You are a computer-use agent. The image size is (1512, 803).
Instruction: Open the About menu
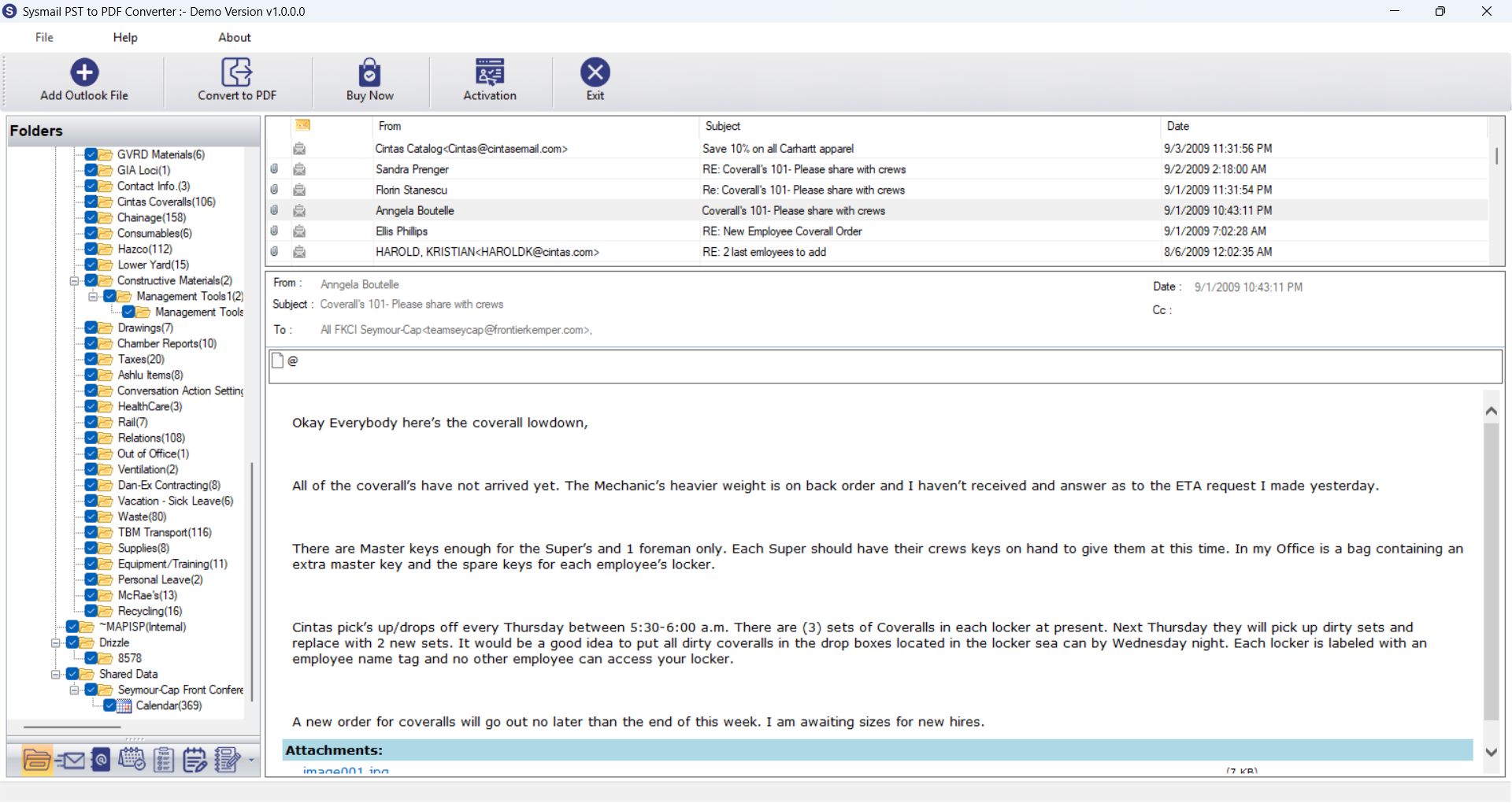coord(235,37)
